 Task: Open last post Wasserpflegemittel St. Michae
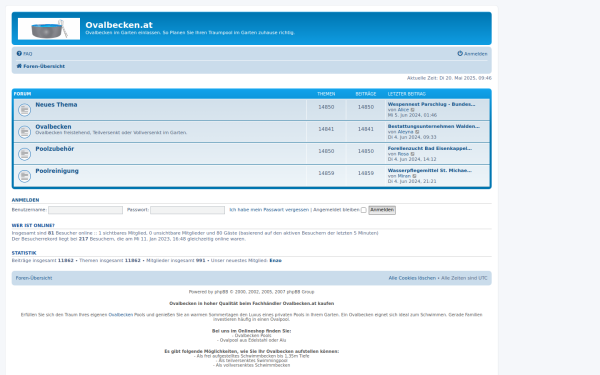pos(430,171)
